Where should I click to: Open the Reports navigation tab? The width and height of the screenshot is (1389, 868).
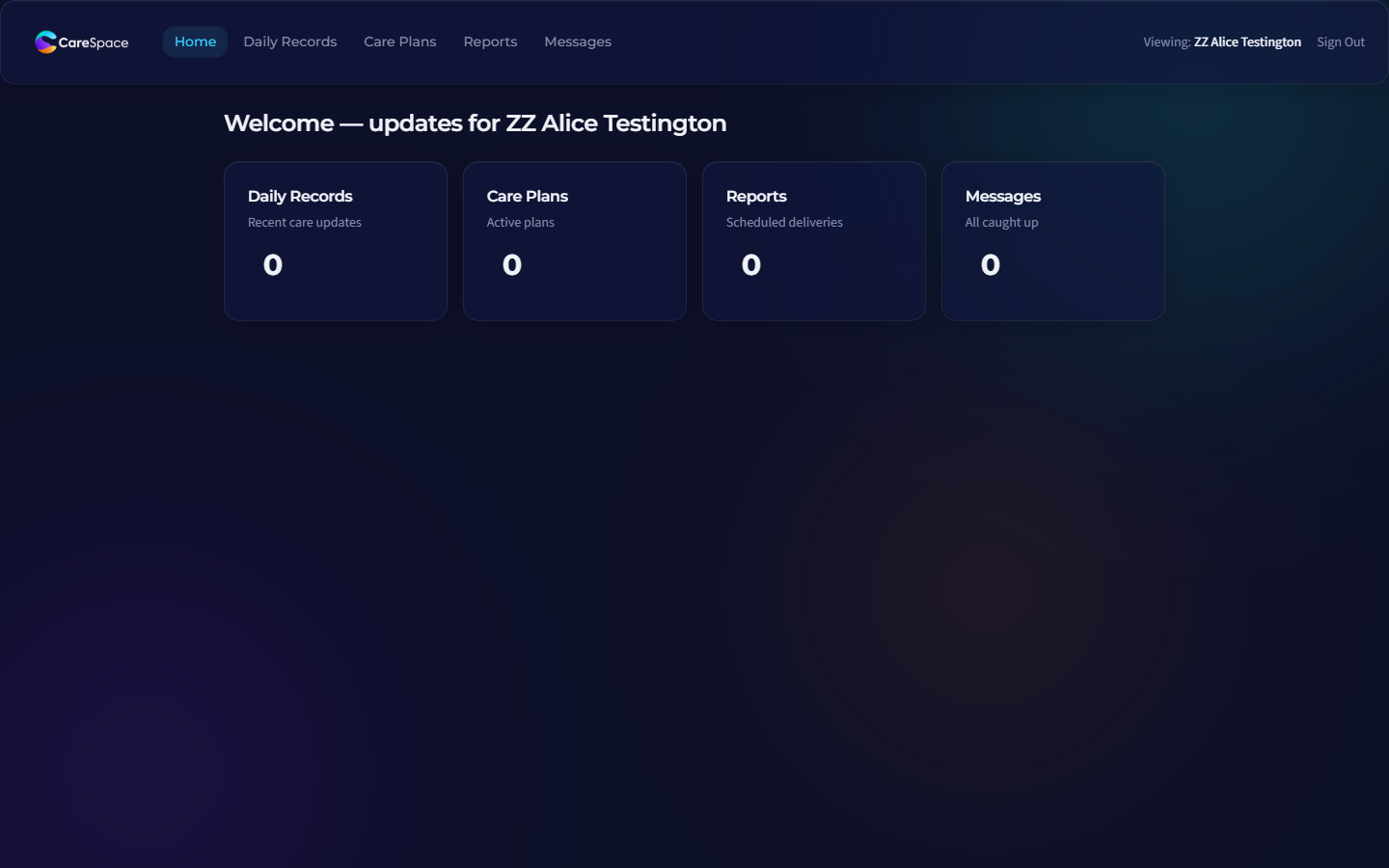click(490, 41)
